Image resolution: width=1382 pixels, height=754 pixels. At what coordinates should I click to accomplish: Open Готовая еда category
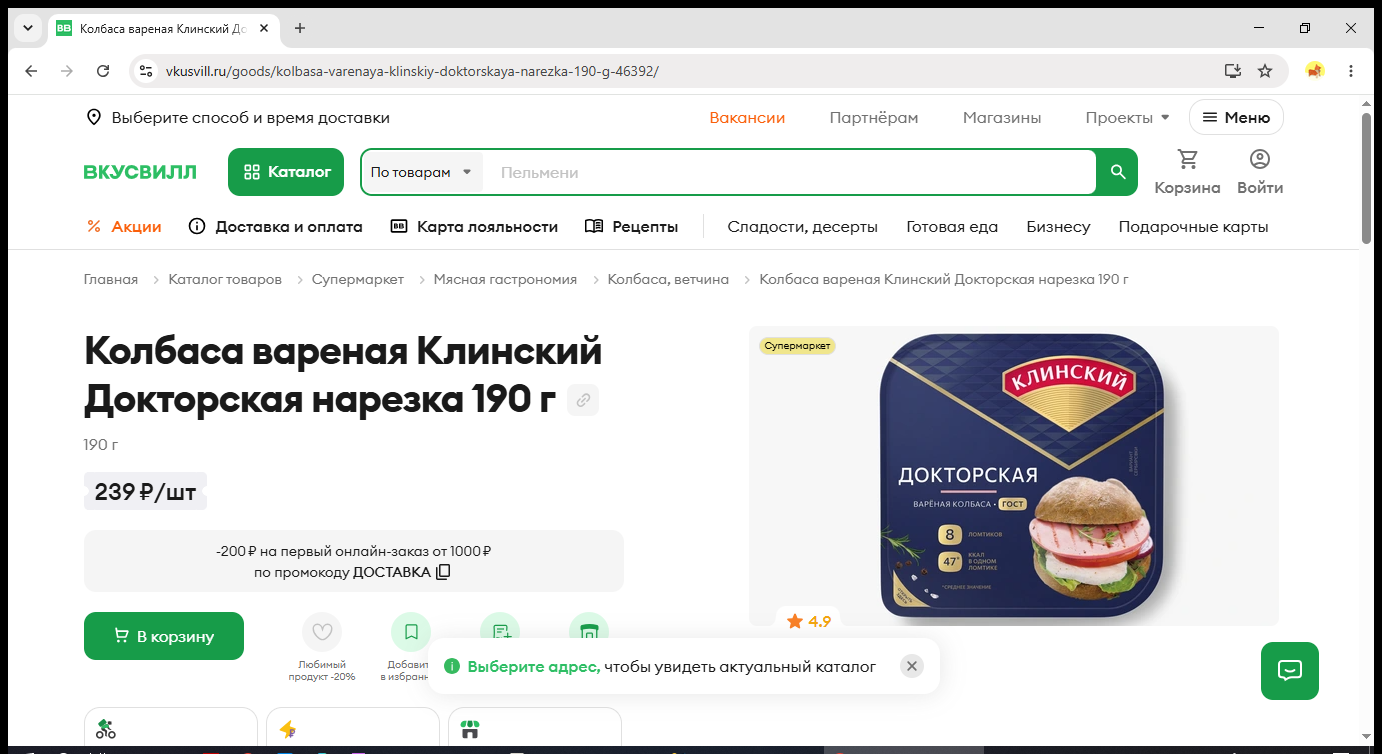tap(952, 227)
